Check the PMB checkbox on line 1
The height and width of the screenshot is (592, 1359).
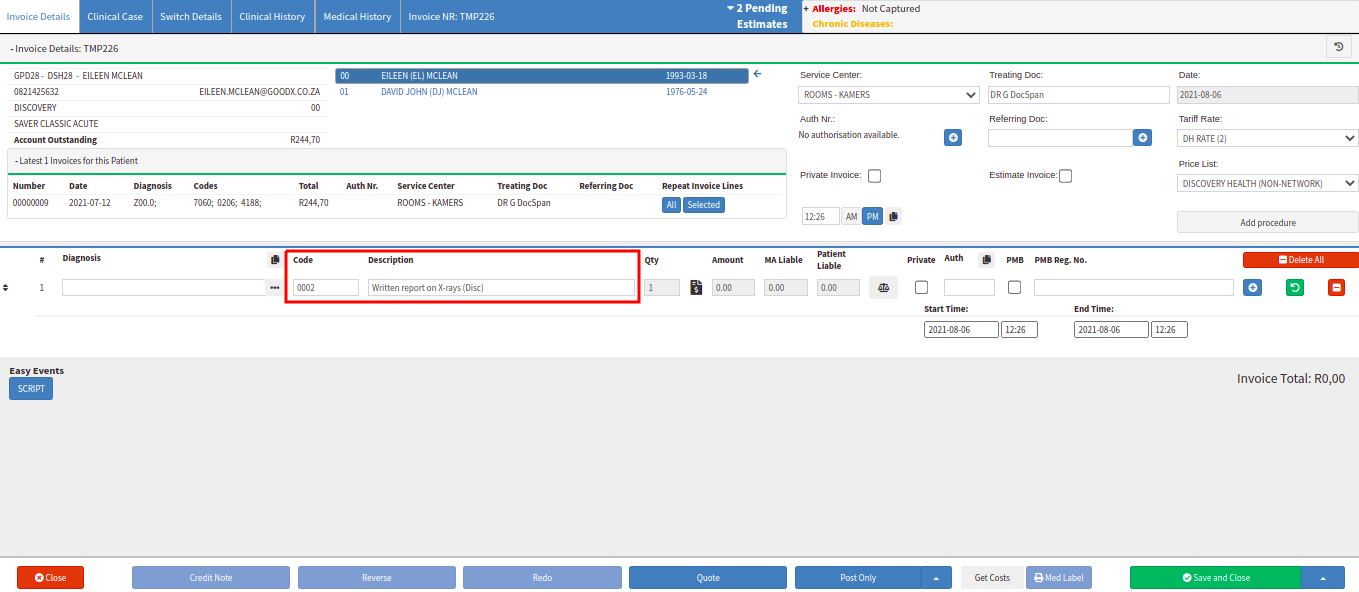point(1014,288)
